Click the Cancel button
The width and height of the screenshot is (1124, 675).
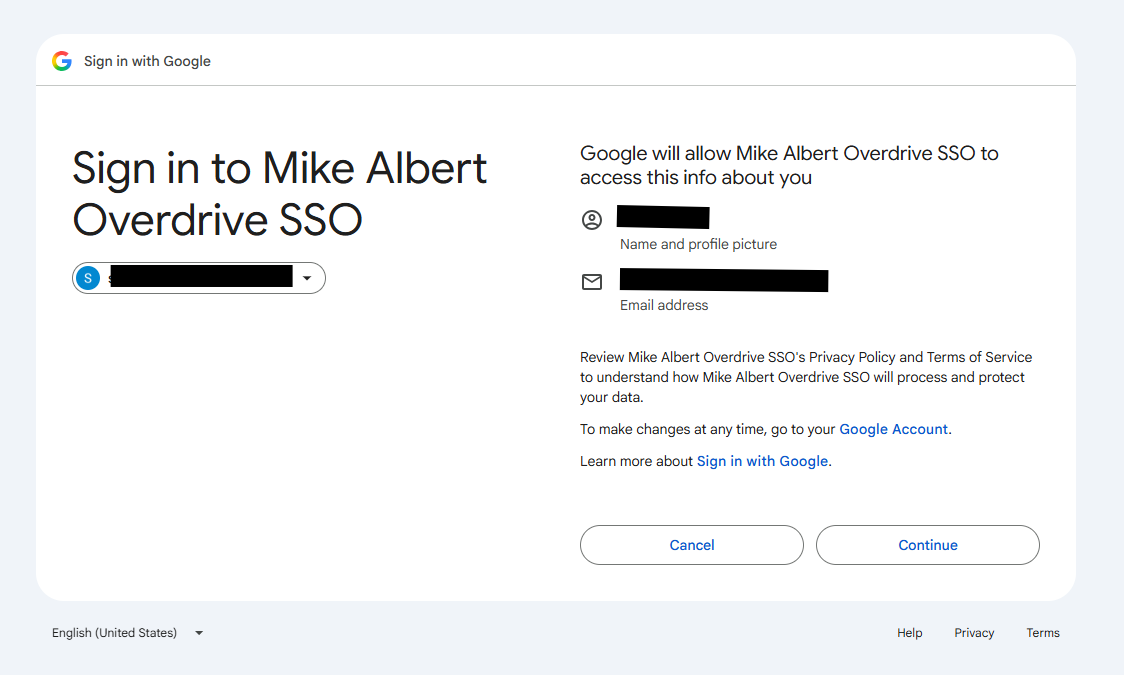(692, 545)
